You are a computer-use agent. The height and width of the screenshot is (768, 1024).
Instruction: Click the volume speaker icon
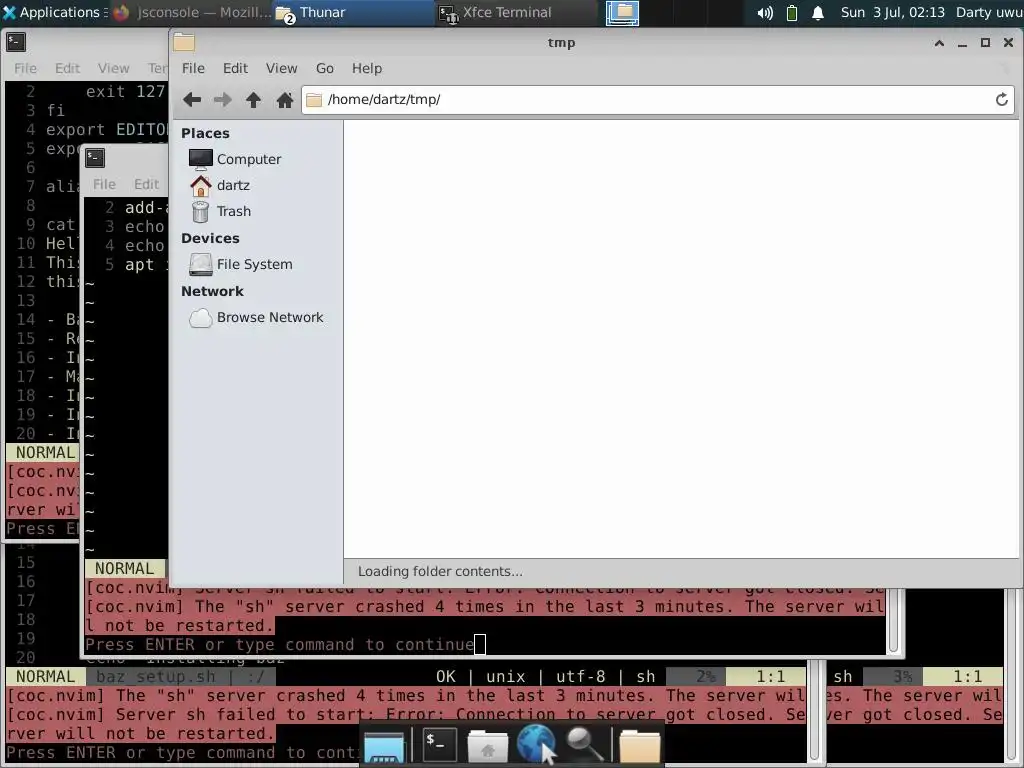[765, 13]
